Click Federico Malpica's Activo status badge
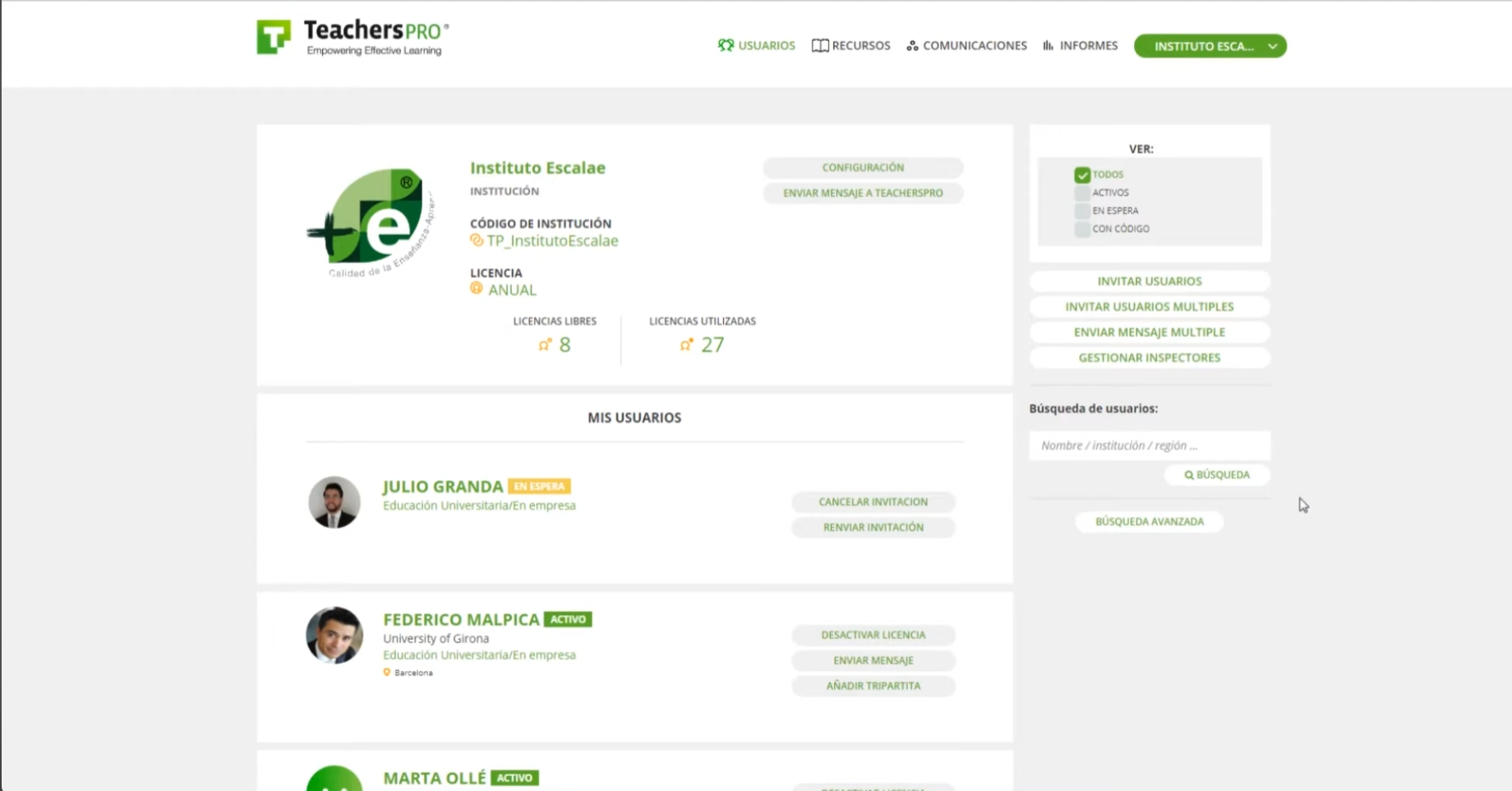This screenshot has height=791, width=1512. 568,619
